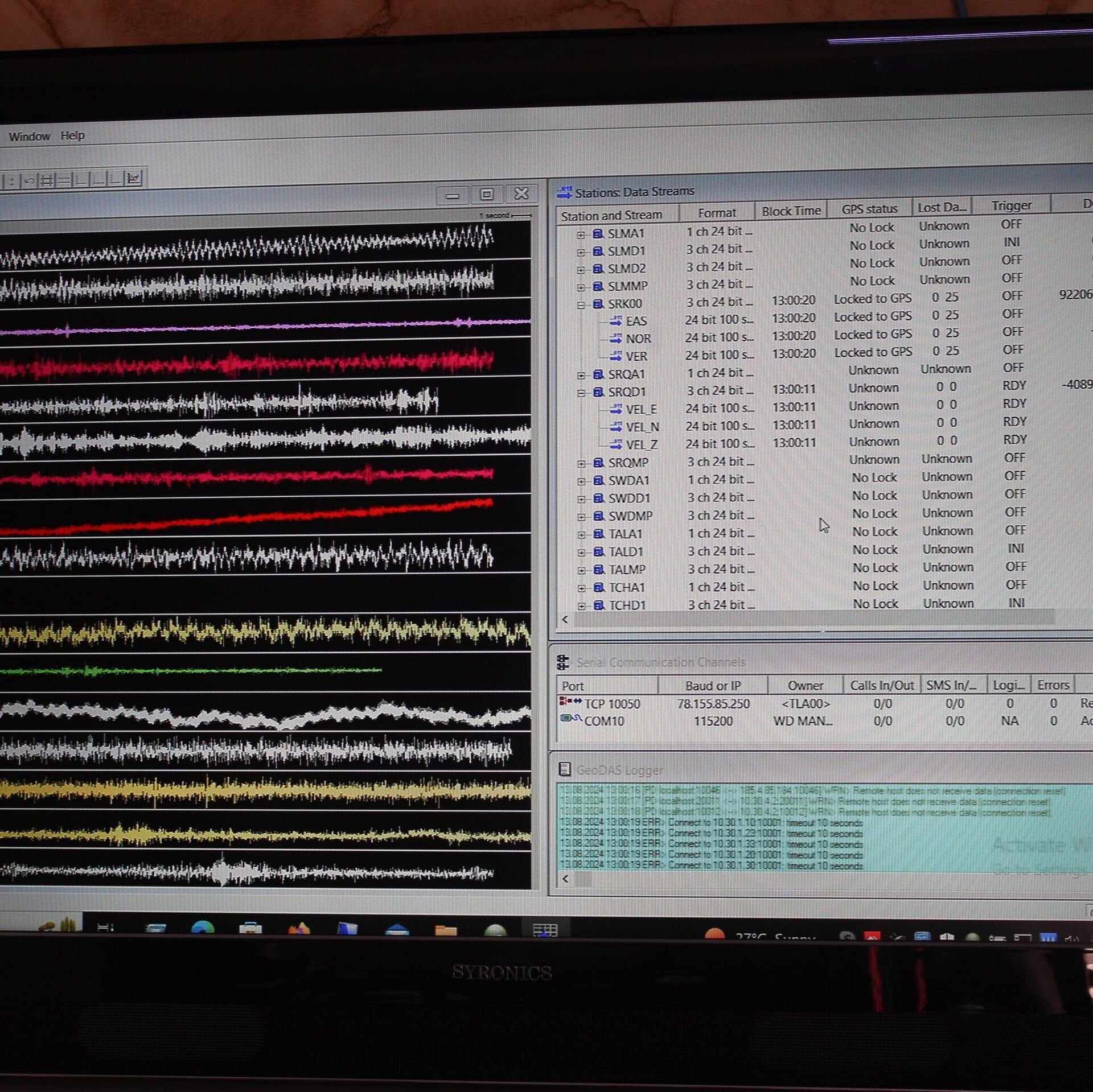
Task: Open the Window menu
Action: click(x=29, y=137)
